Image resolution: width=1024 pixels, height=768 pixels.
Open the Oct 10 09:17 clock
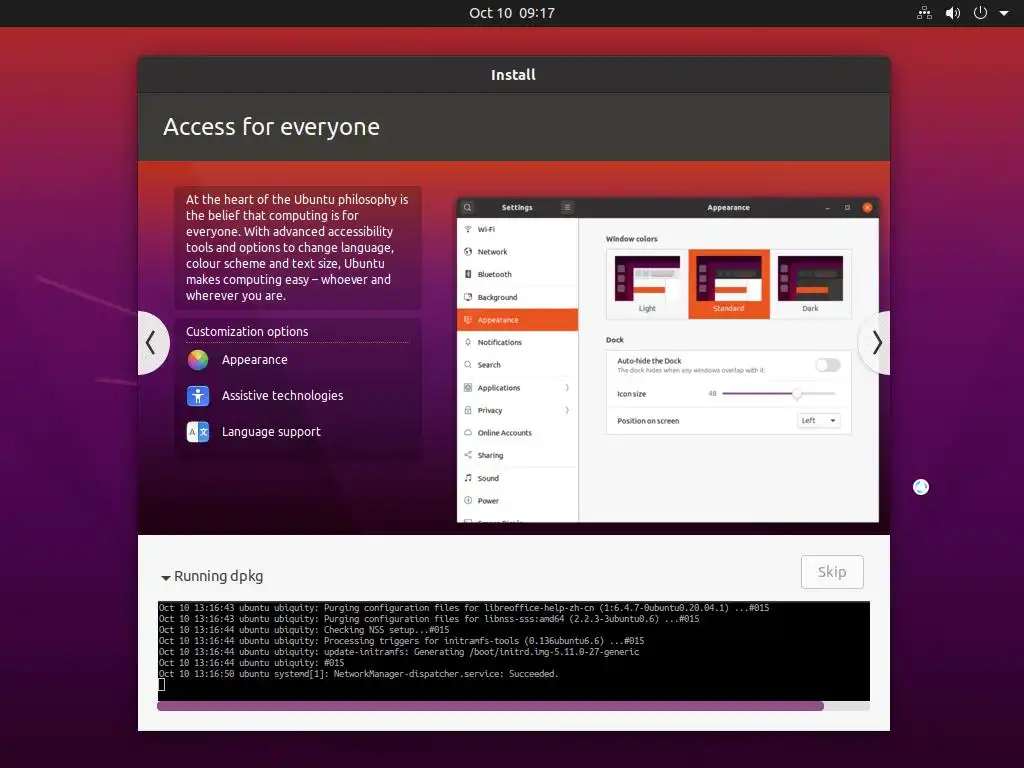click(512, 13)
